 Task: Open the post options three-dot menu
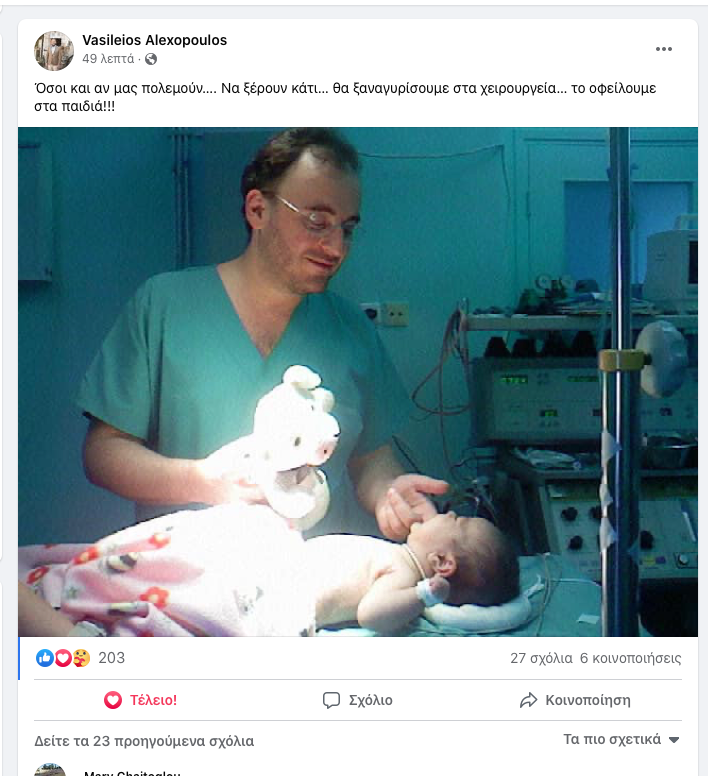[664, 49]
